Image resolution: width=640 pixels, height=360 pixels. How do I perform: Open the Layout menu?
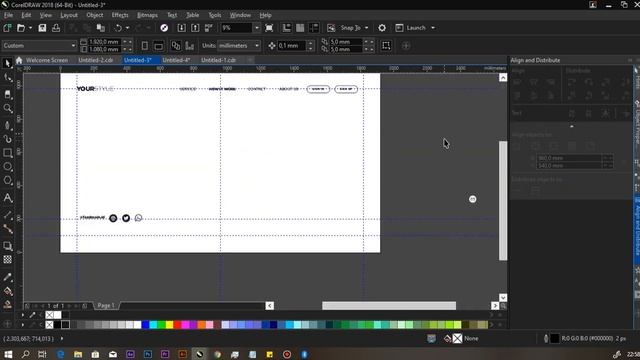(69, 15)
